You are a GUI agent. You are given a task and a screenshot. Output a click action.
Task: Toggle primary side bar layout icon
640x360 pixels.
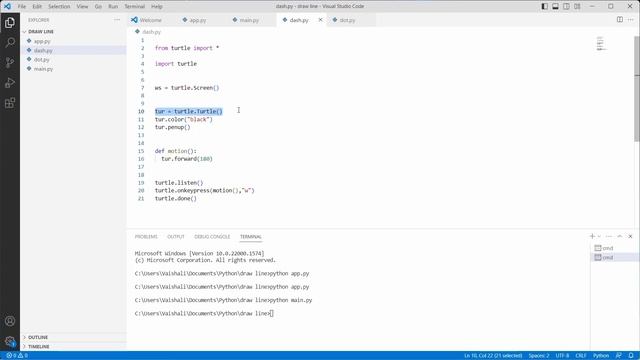click(x=544, y=6)
